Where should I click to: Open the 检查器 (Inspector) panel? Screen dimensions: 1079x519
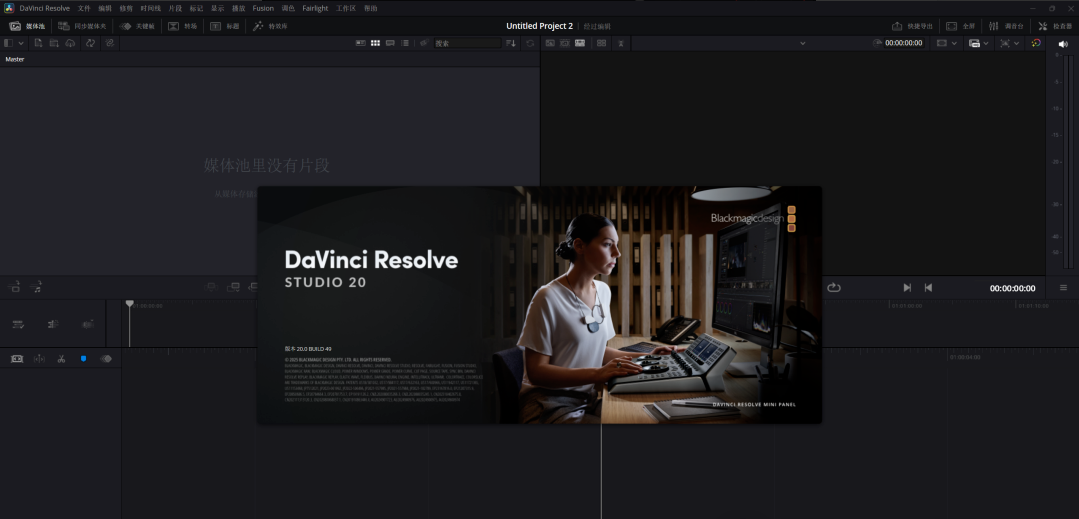point(1055,26)
